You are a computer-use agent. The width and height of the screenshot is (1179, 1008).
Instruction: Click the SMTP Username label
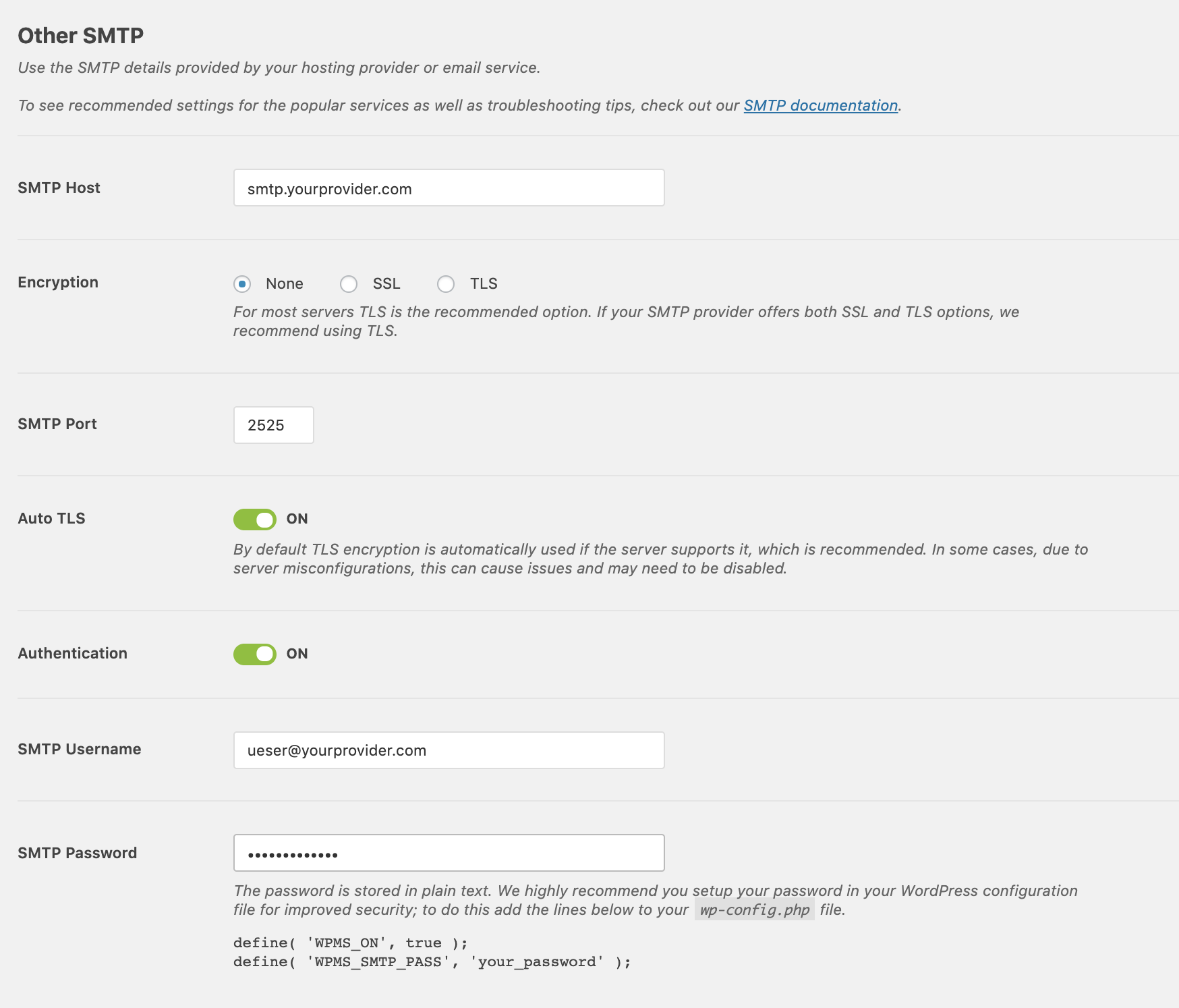pos(79,749)
